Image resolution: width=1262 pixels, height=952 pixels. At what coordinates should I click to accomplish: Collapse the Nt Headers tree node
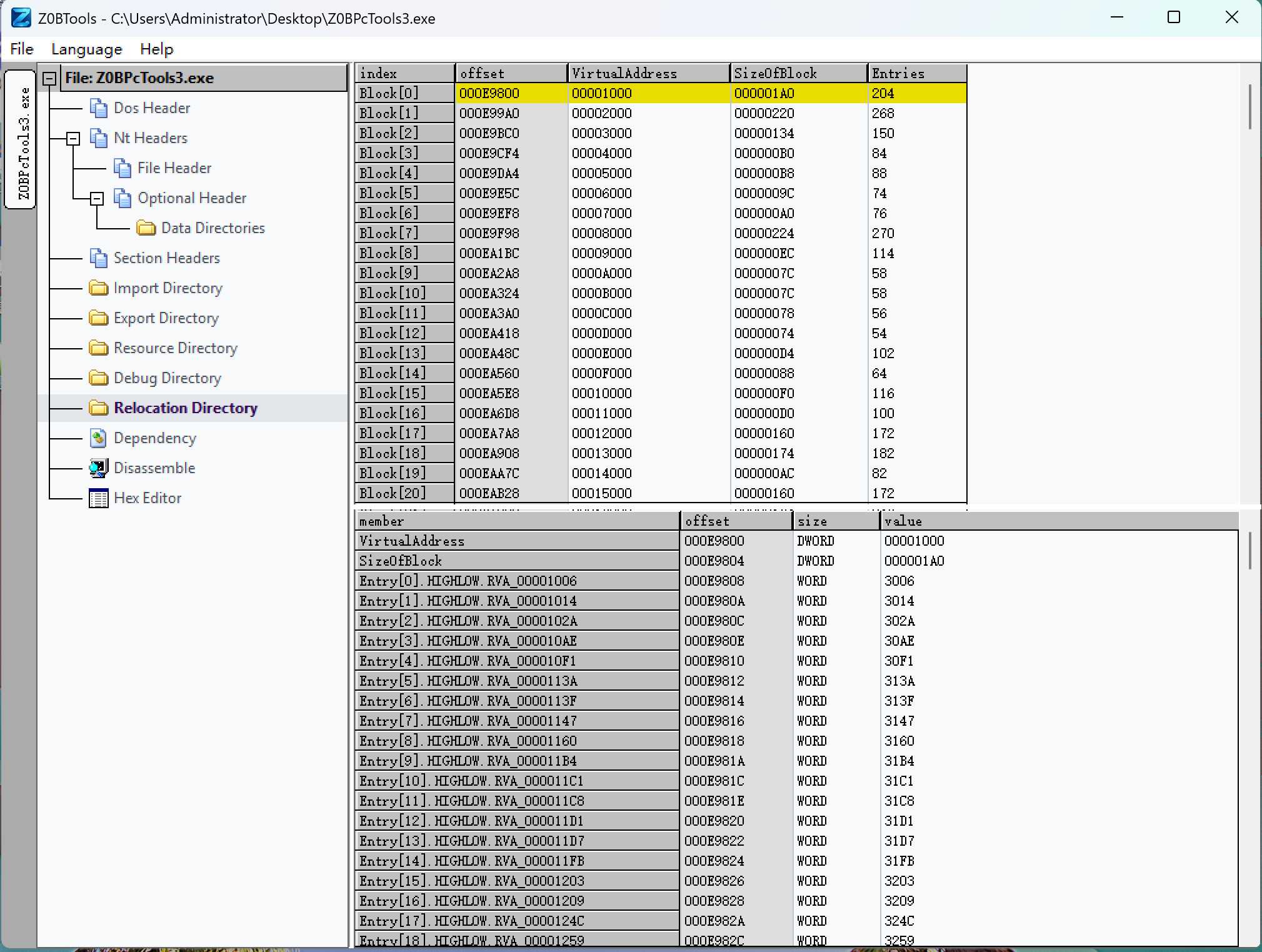tap(73, 138)
